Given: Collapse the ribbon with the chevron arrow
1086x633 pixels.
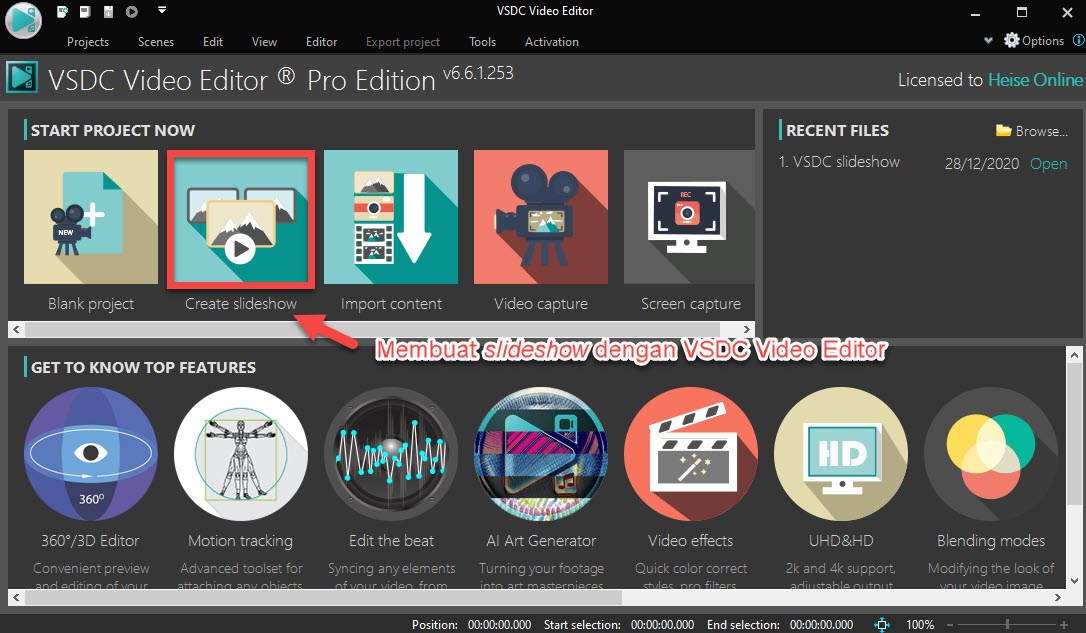Looking at the screenshot, I should (x=988, y=40).
